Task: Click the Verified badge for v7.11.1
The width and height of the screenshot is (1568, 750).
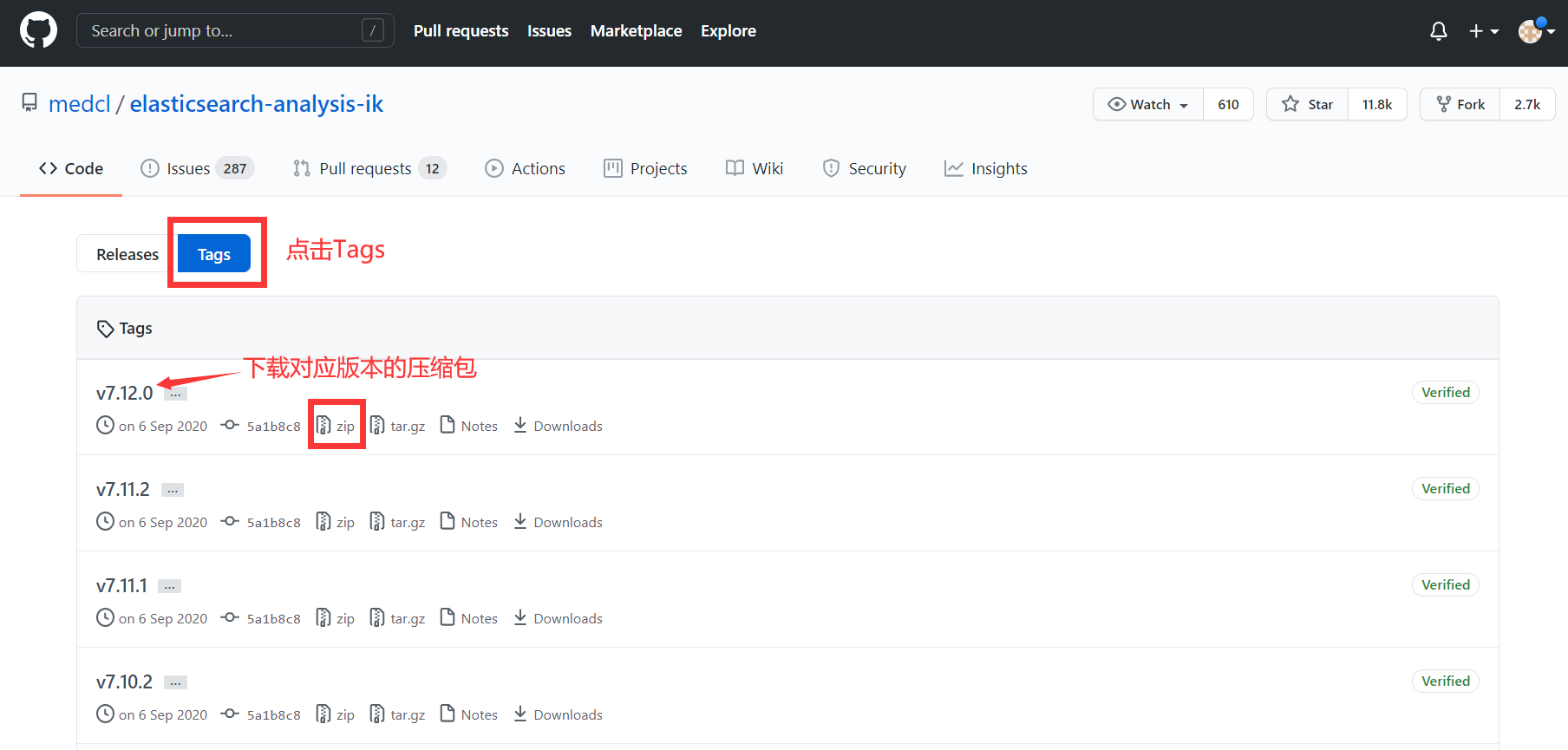Action: (1446, 585)
